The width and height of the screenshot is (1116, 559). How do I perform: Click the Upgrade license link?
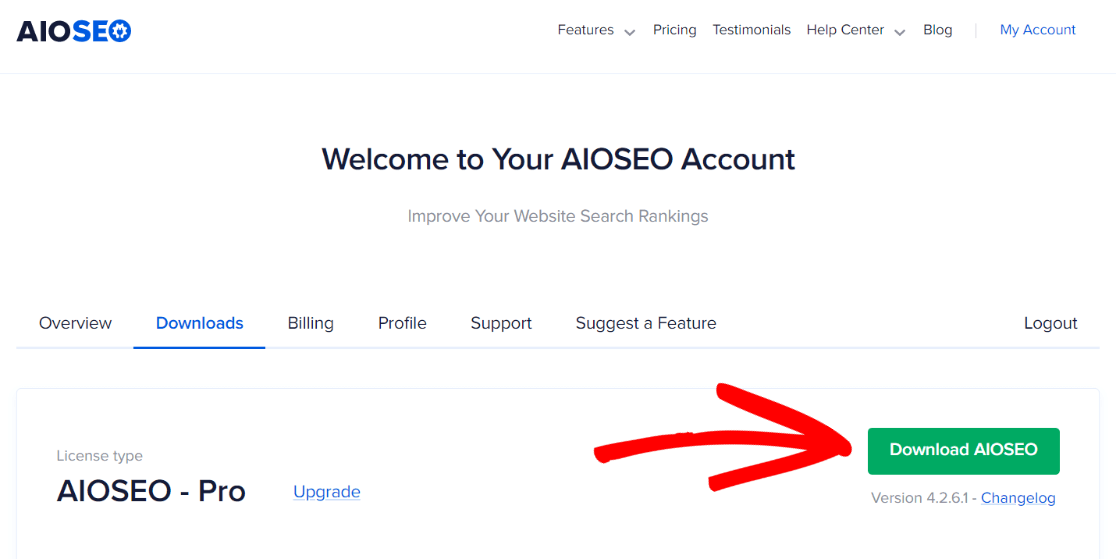[326, 492]
